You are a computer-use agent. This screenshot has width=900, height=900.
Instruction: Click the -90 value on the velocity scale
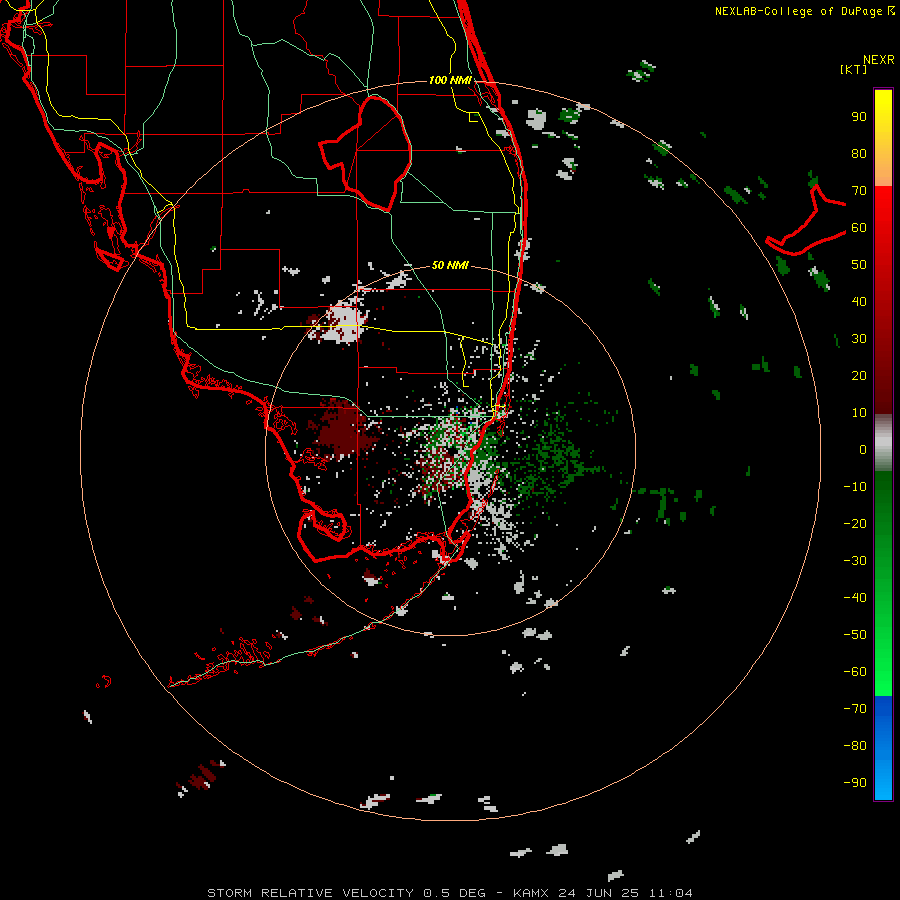[855, 782]
